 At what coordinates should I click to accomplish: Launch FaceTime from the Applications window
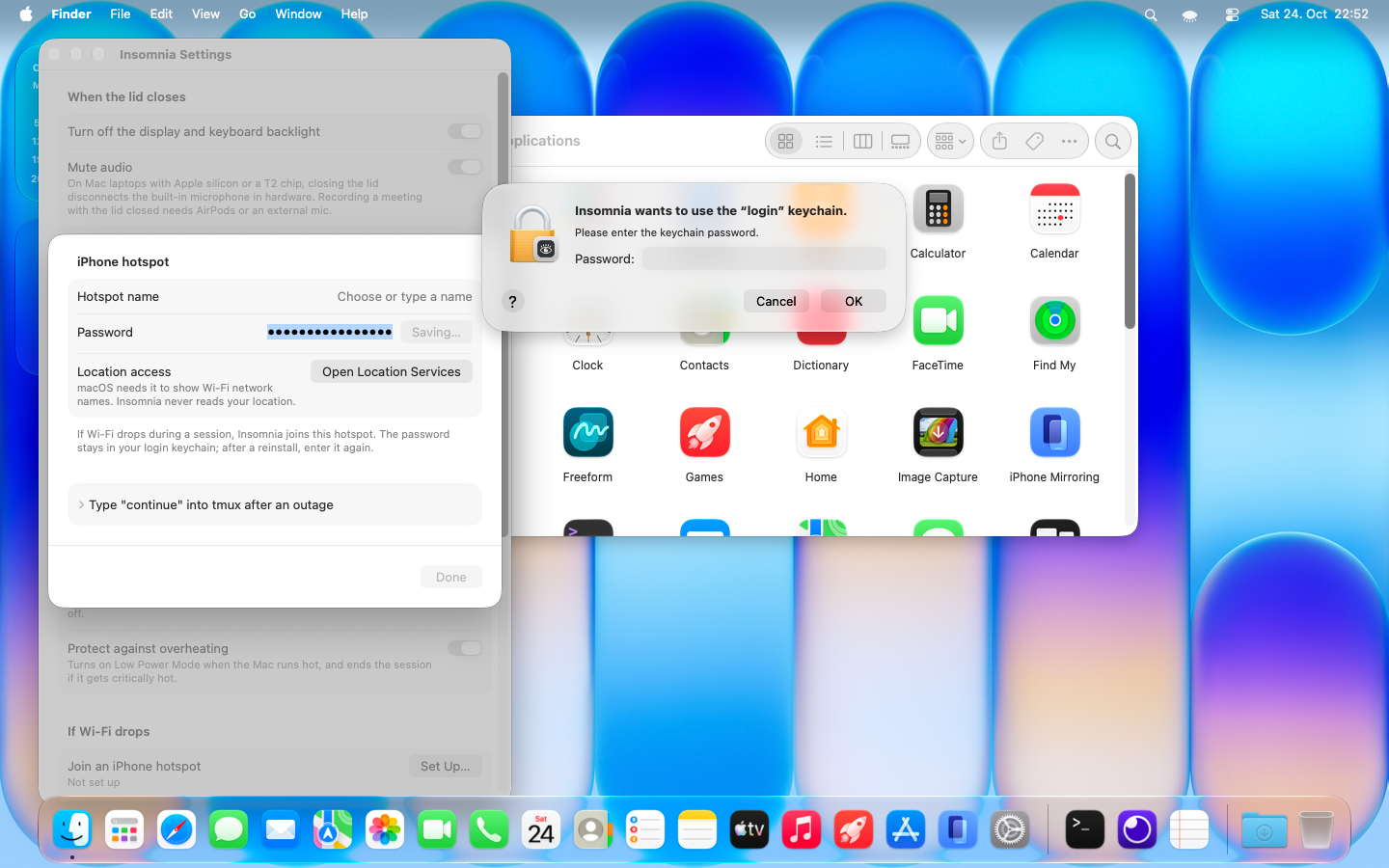(x=938, y=321)
